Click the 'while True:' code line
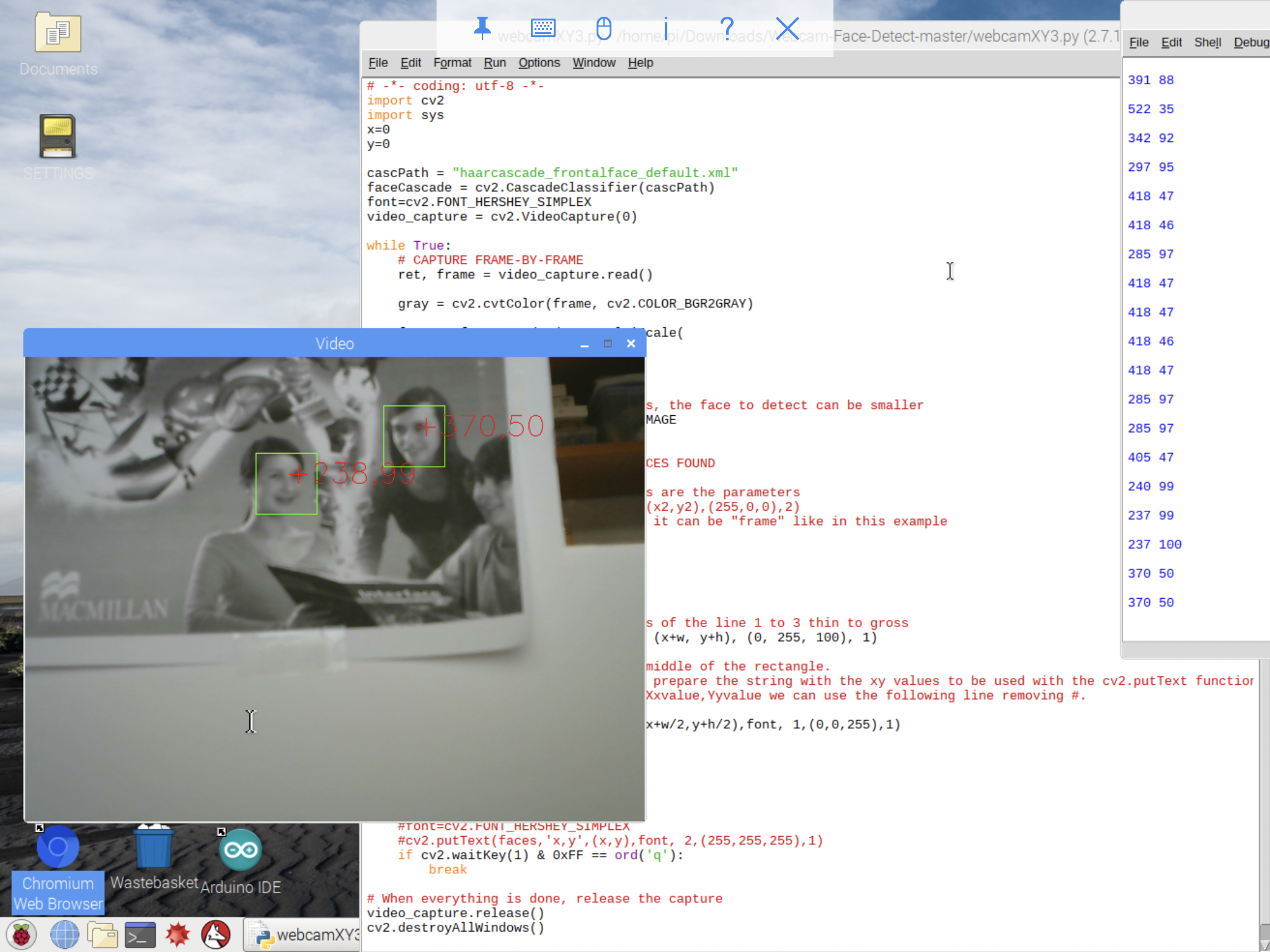The width and height of the screenshot is (1270, 952). click(x=409, y=245)
